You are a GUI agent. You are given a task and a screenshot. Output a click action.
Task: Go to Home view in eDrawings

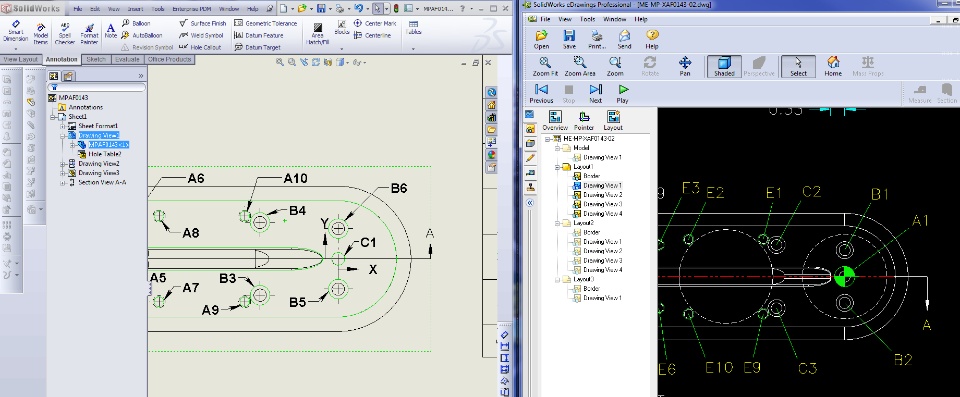click(833, 67)
